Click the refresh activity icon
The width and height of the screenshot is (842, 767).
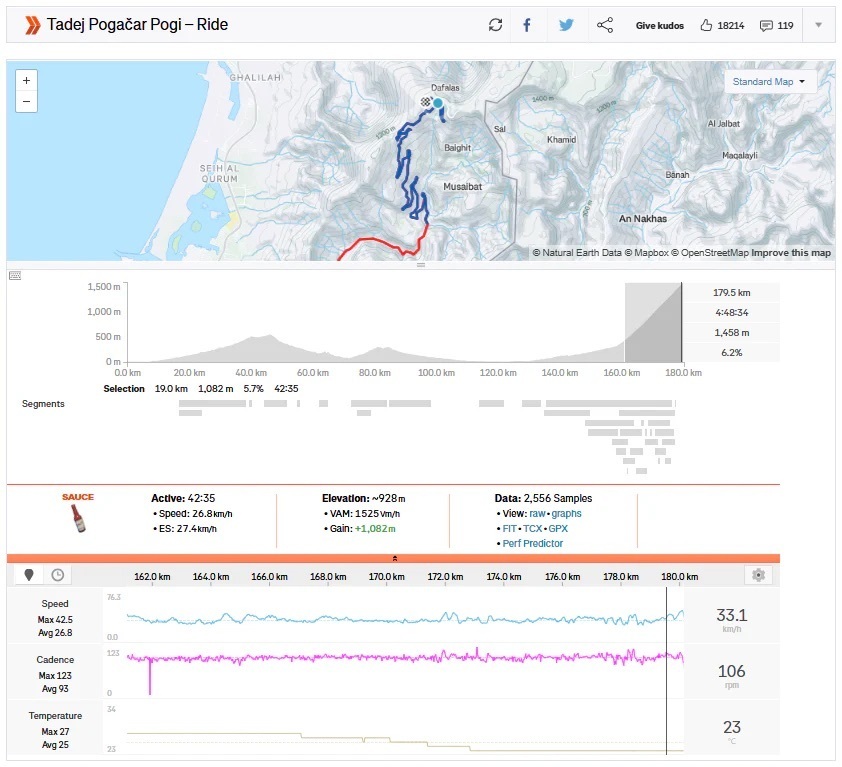[495, 25]
